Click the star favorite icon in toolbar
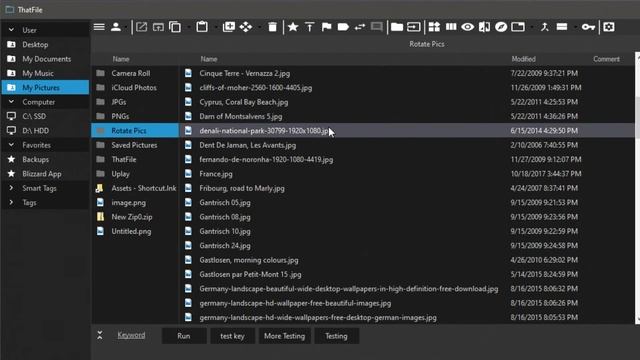 tap(293, 27)
